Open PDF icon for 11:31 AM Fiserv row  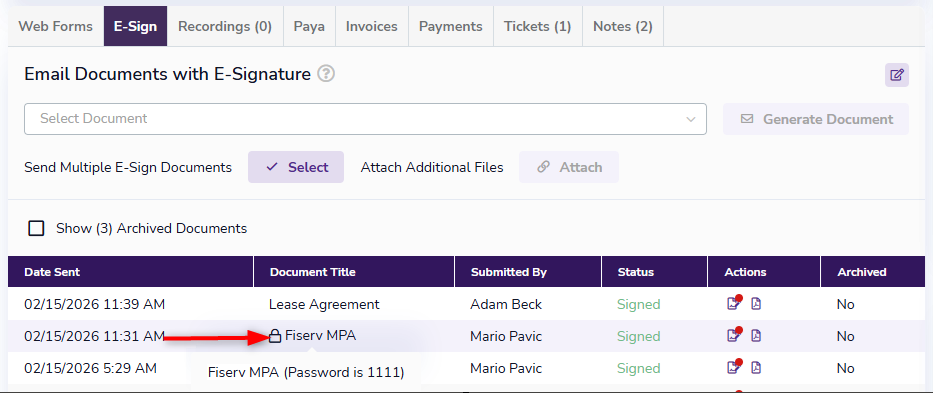(x=756, y=336)
